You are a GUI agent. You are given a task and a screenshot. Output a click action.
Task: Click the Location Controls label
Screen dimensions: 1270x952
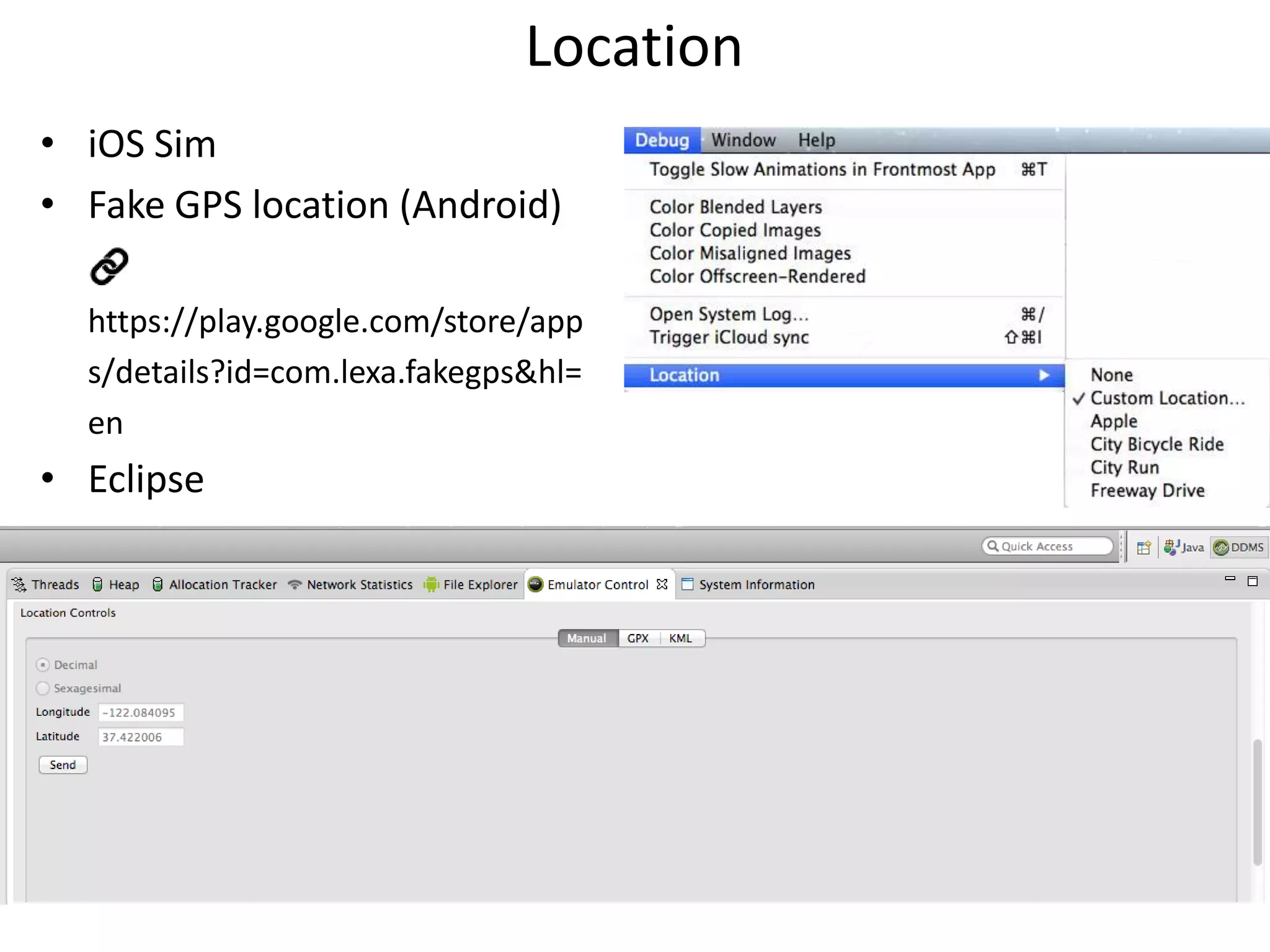(x=68, y=613)
